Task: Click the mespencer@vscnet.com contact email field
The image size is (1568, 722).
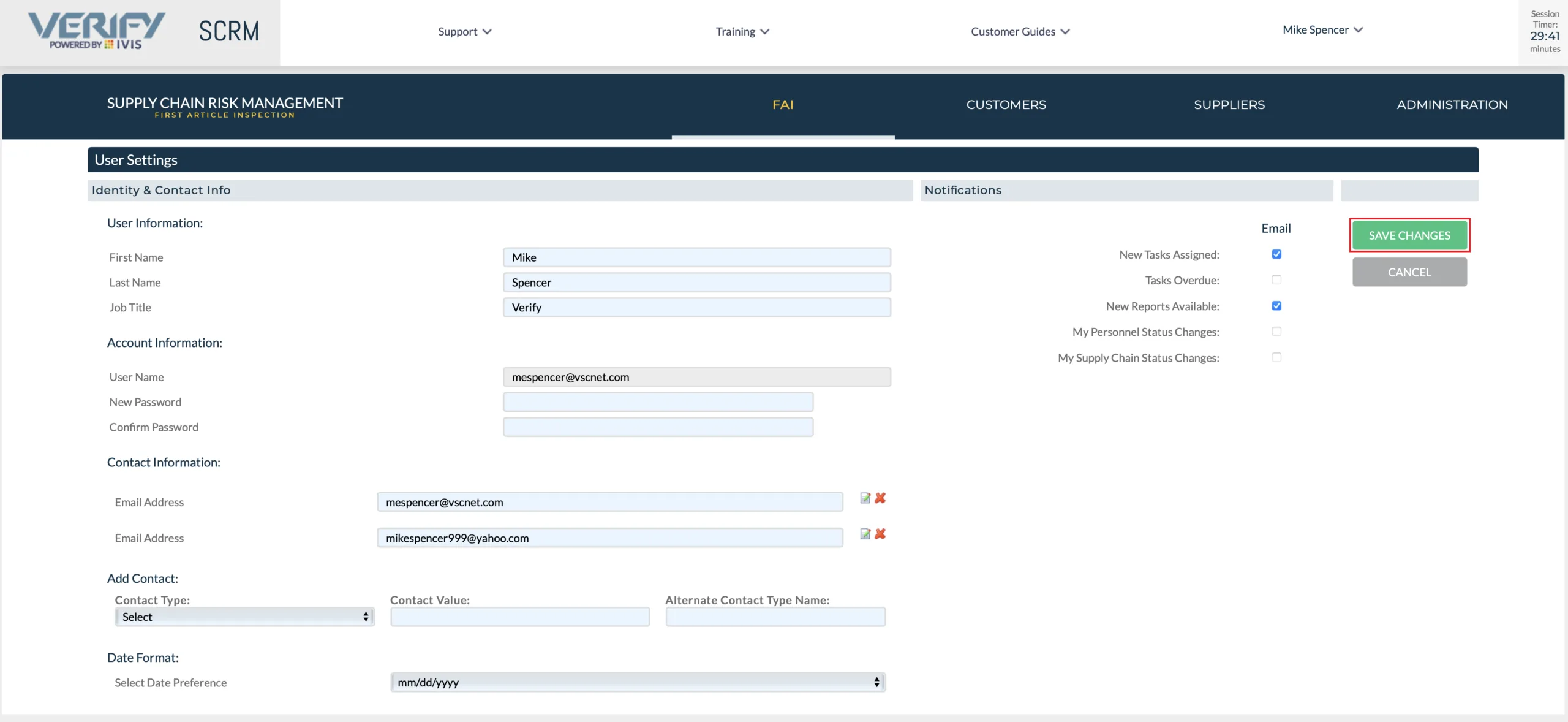Action: point(610,502)
